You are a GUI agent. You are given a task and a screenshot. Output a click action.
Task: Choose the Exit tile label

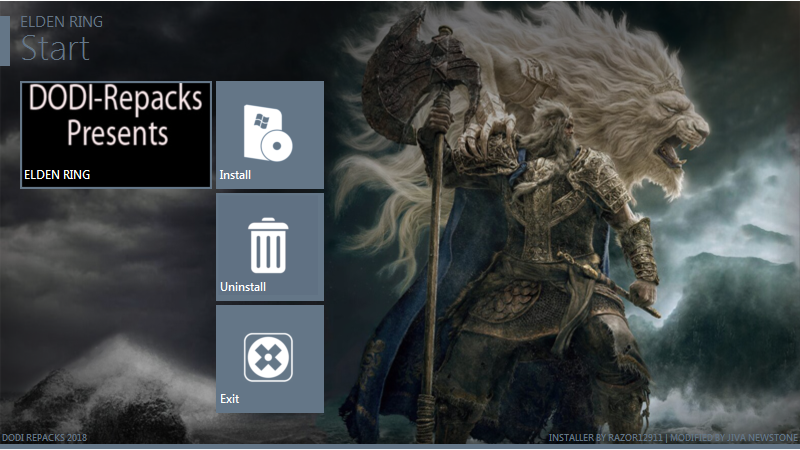(230, 398)
